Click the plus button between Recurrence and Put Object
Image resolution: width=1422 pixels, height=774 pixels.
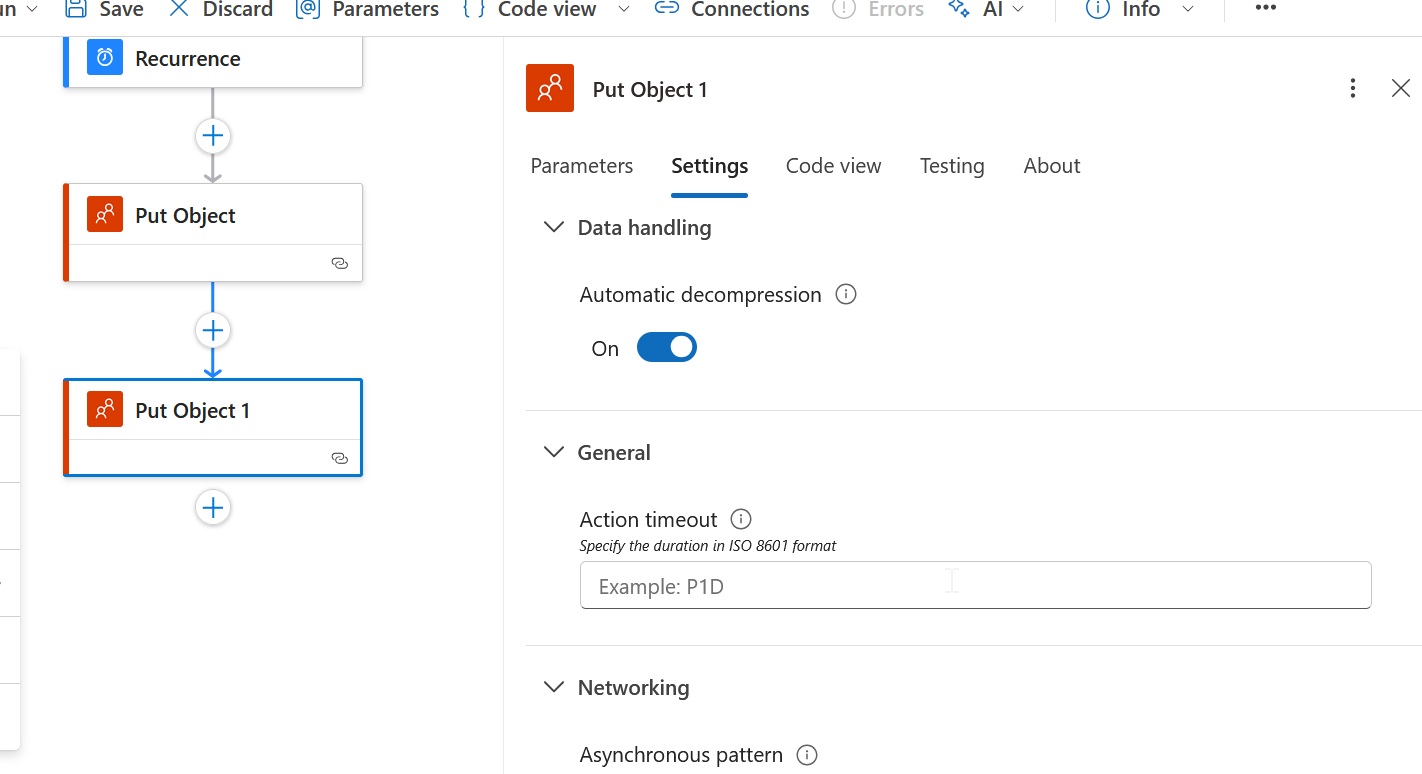tap(212, 136)
